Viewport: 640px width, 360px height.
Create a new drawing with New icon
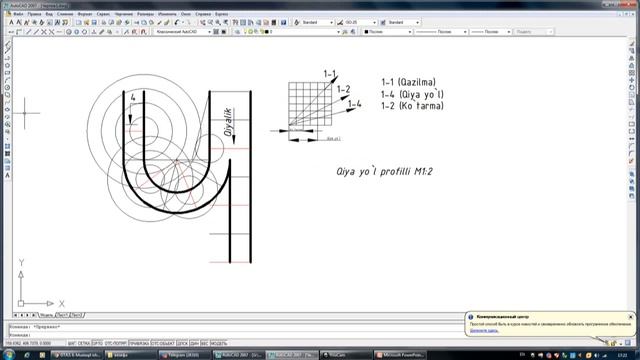pos(78,22)
